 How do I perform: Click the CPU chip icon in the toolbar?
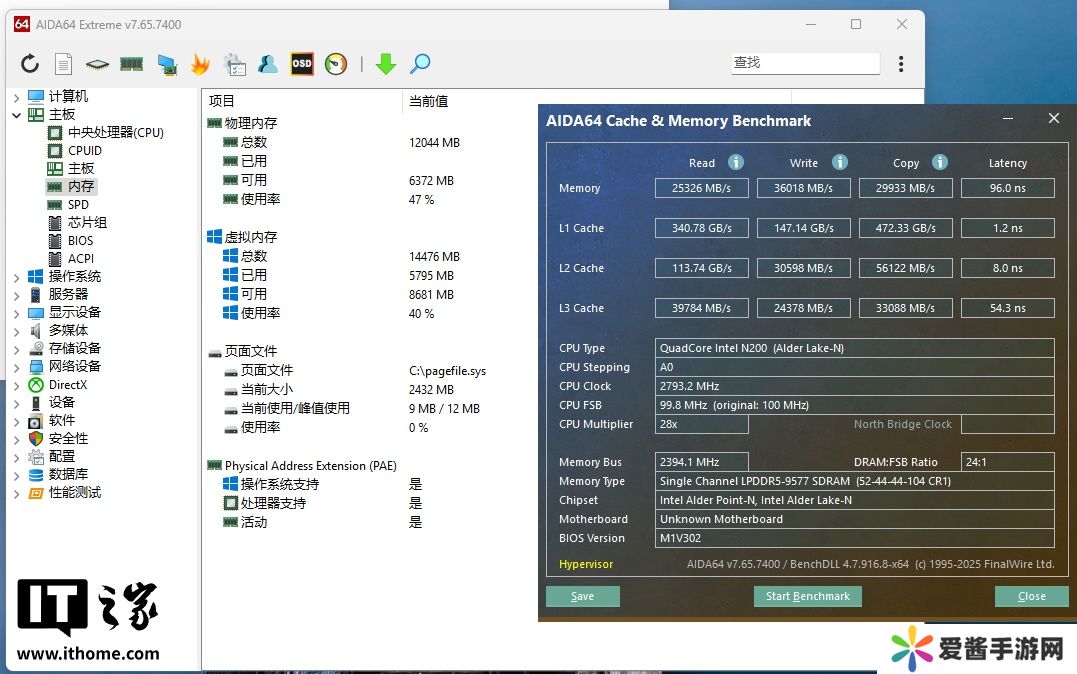coord(97,64)
